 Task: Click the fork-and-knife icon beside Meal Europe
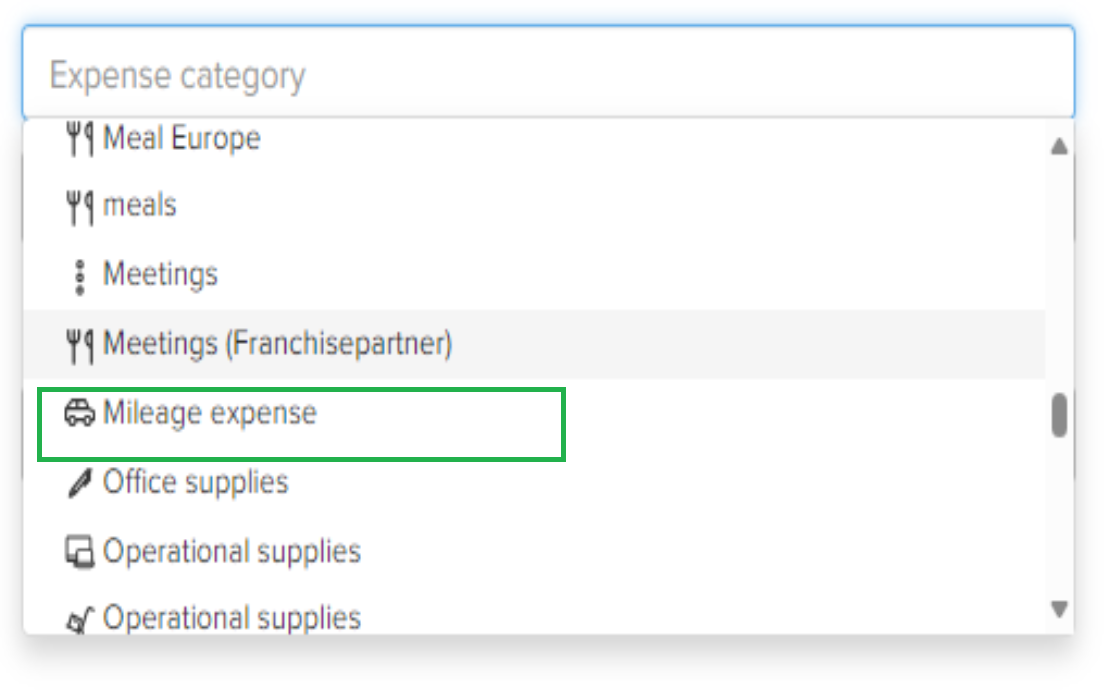click(79, 138)
